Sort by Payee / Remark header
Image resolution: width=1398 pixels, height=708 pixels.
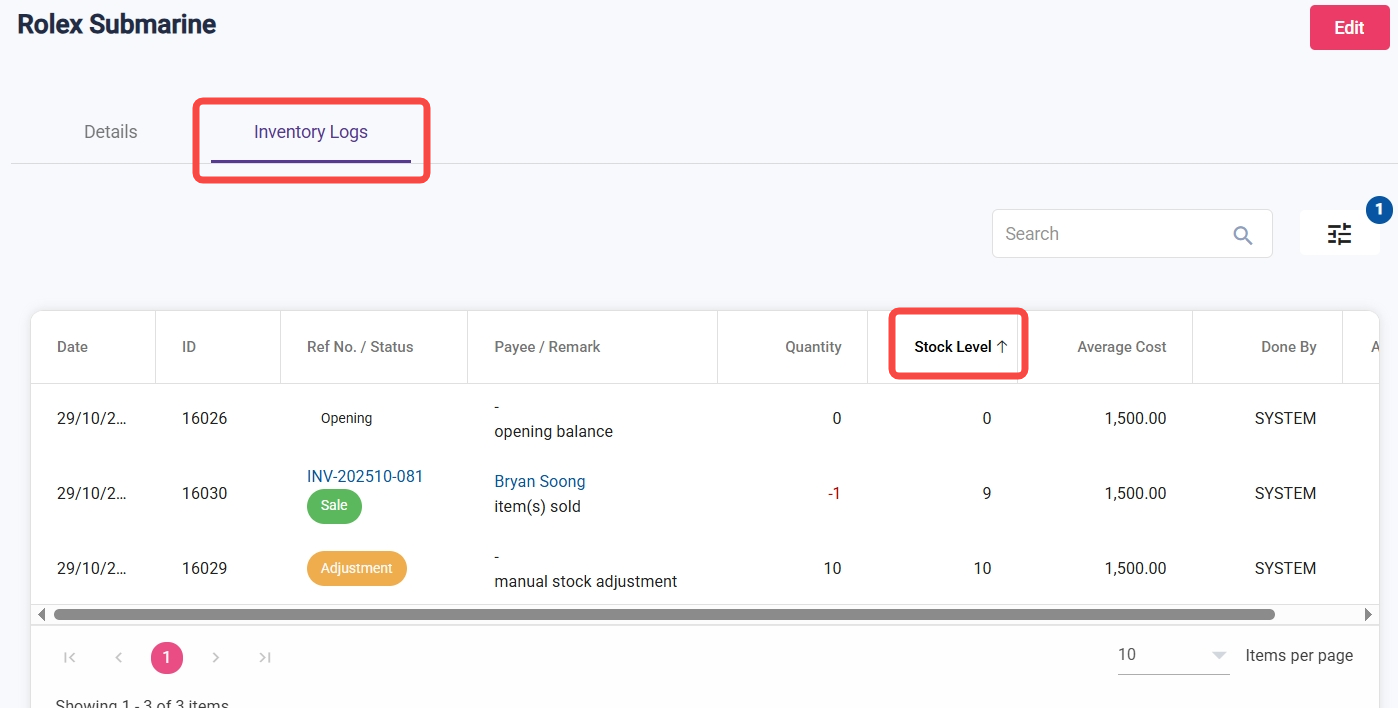[547, 347]
